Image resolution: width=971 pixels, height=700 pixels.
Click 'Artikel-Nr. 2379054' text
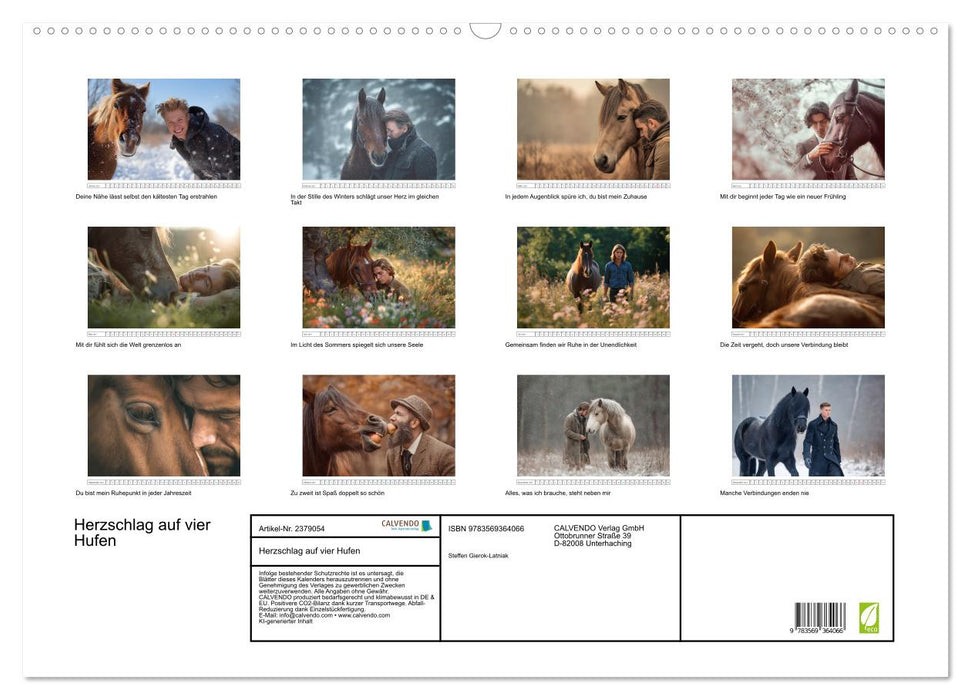(x=292, y=528)
